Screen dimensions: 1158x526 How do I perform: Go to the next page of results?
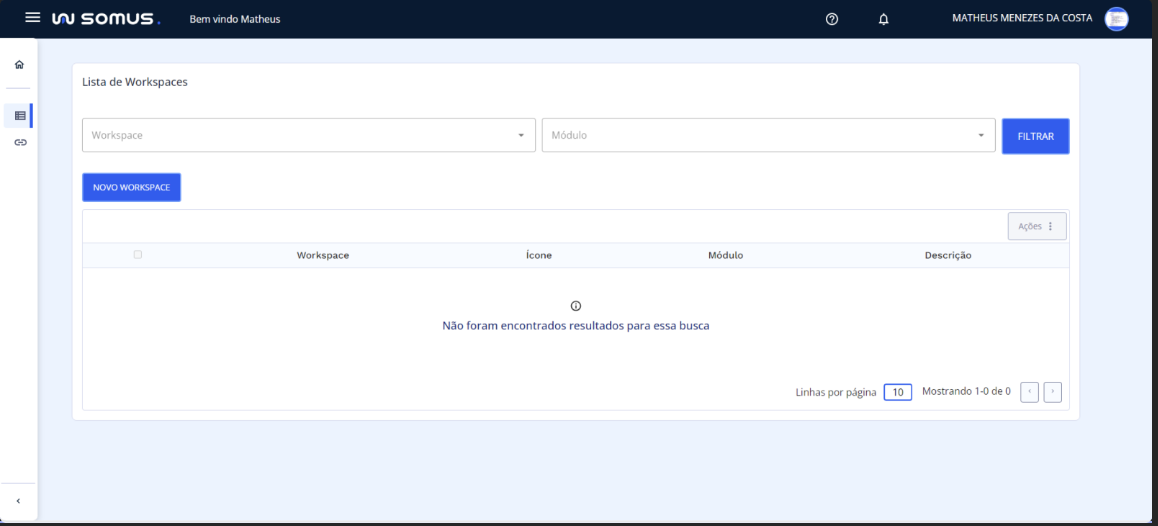1052,392
